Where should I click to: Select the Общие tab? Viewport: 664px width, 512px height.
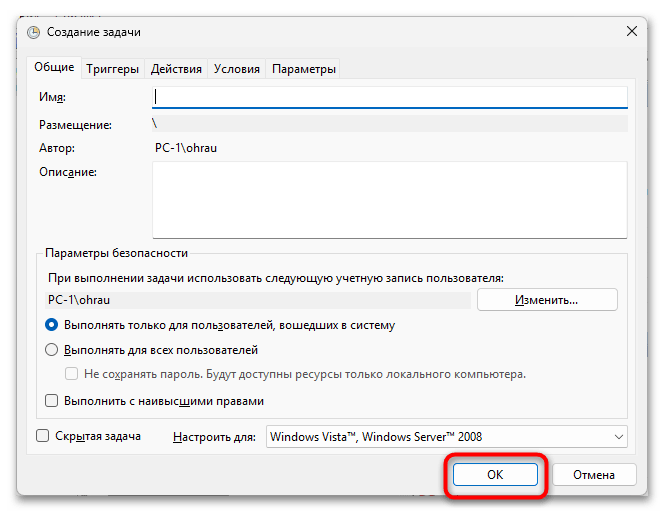pos(54,67)
